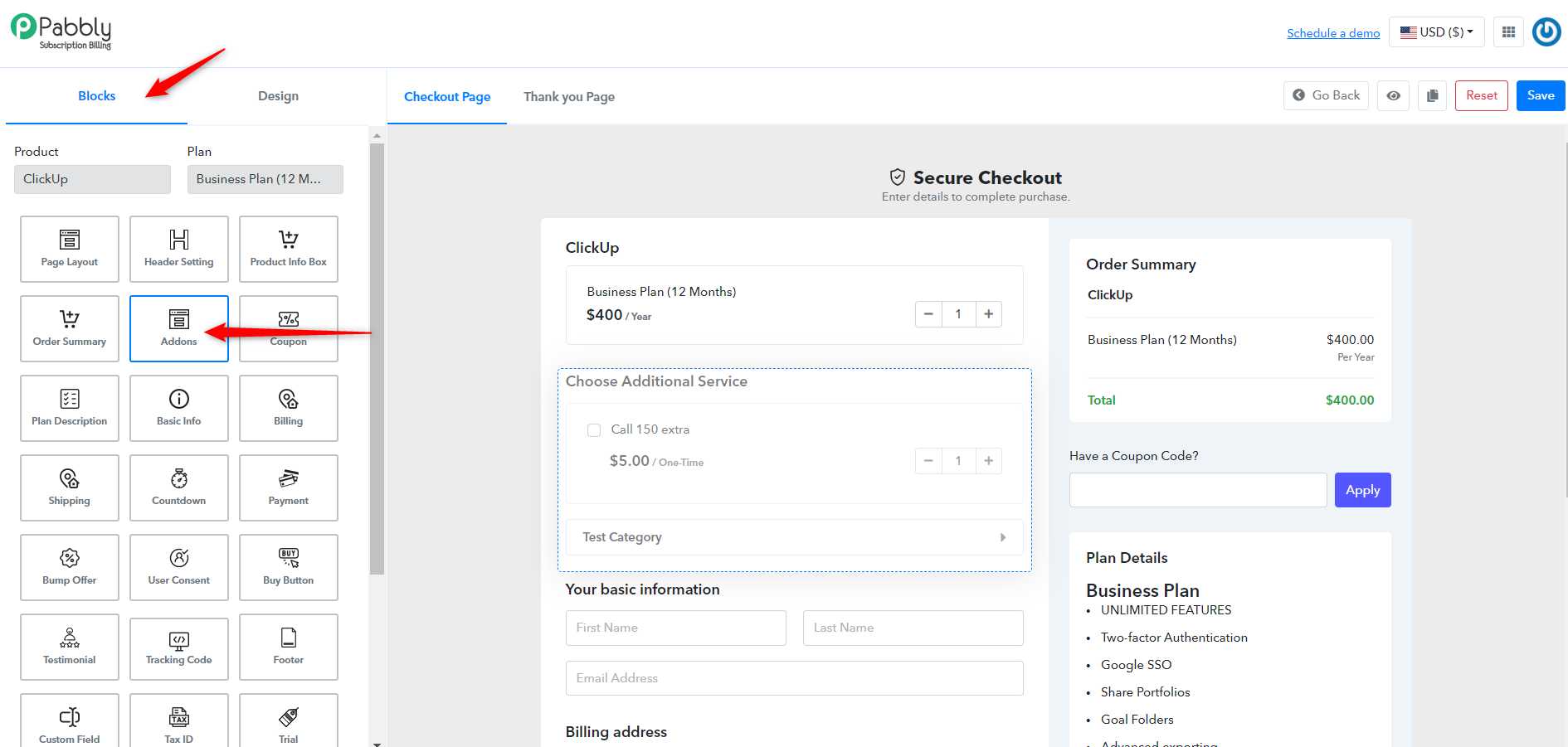The width and height of the screenshot is (1568, 747).
Task: Save the checkout page
Action: pyautogui.click(x=1541, y=95)
